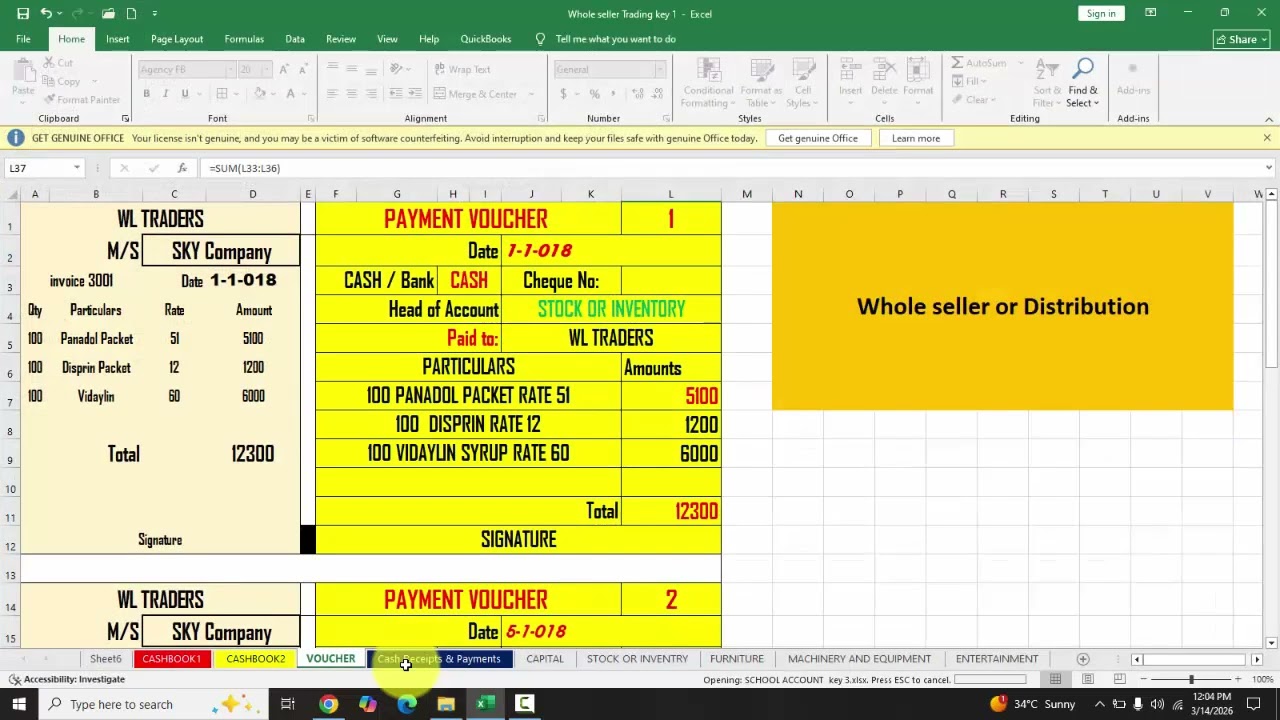Switch to Page Layout view in status bar
Viewport: 1280px width, 720px height.
[1087, 679]
